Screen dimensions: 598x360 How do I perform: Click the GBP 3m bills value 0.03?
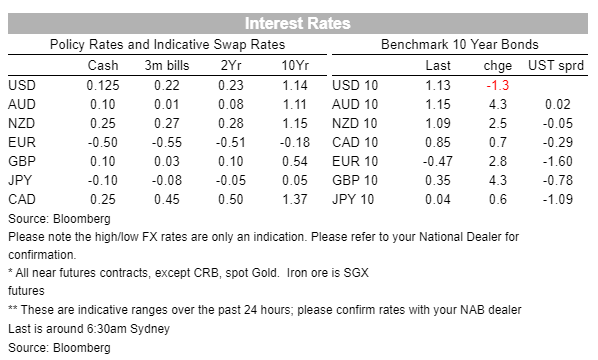(167, 161)
